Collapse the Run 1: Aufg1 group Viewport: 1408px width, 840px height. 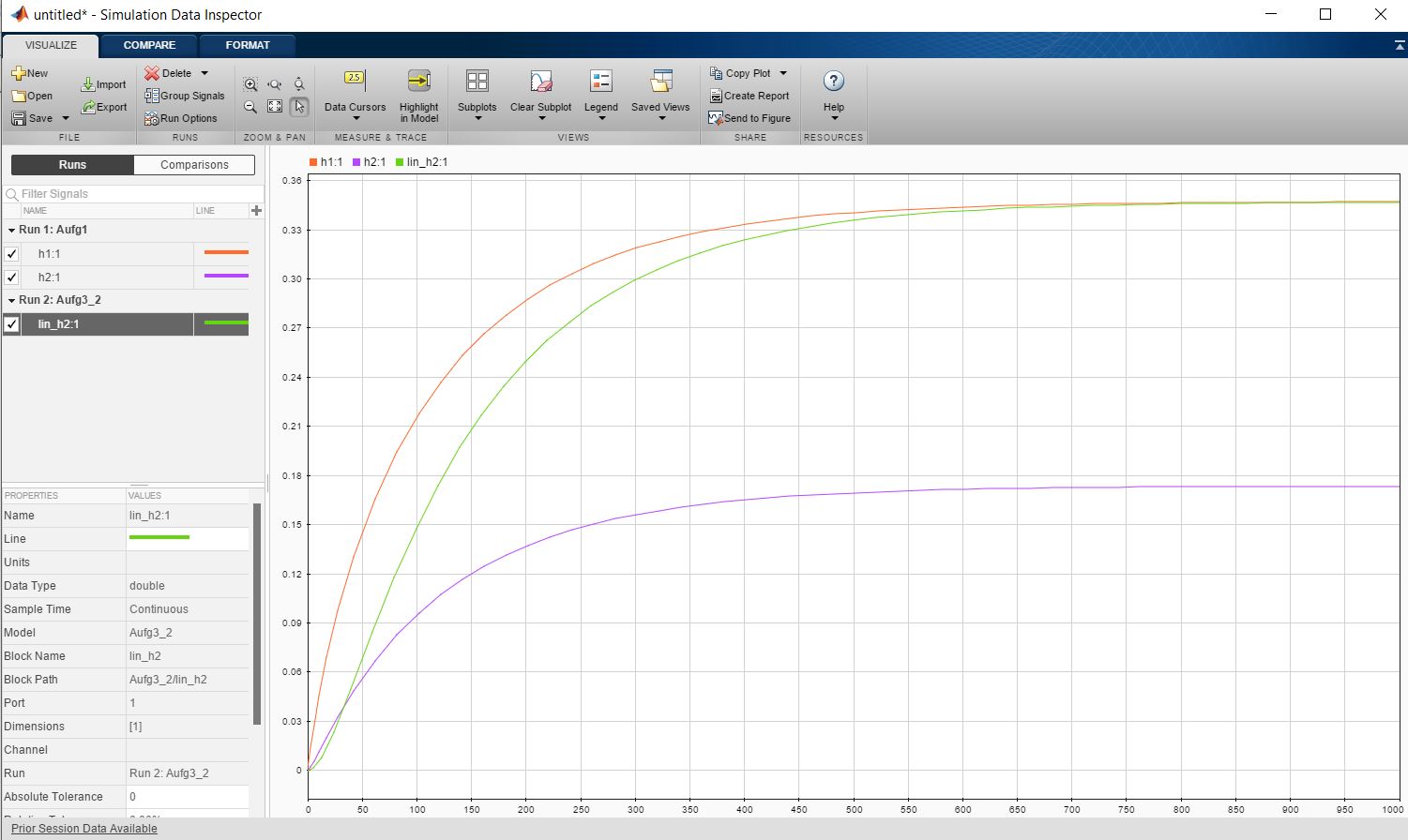click(11, 230)
